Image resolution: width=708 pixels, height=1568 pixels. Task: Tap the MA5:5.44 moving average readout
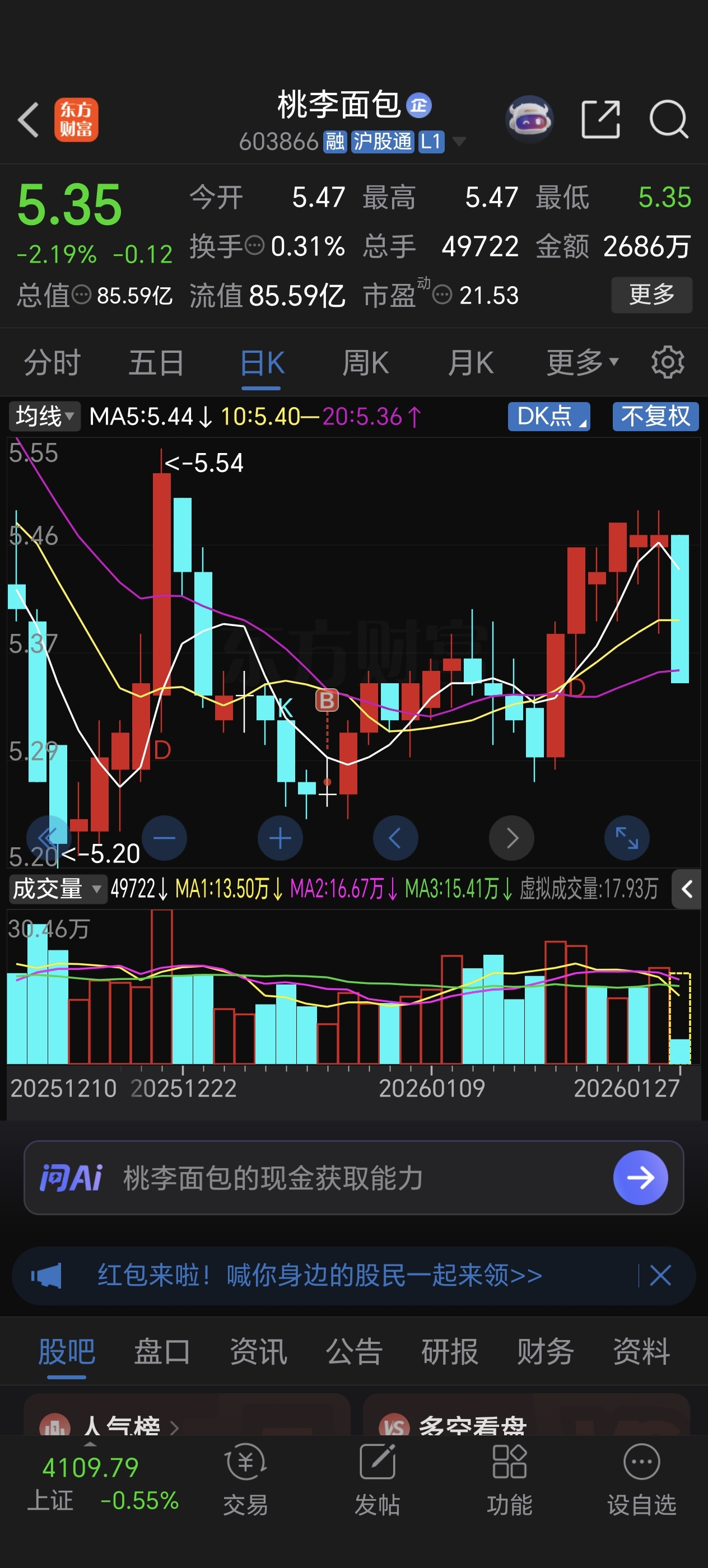point(151,417)
